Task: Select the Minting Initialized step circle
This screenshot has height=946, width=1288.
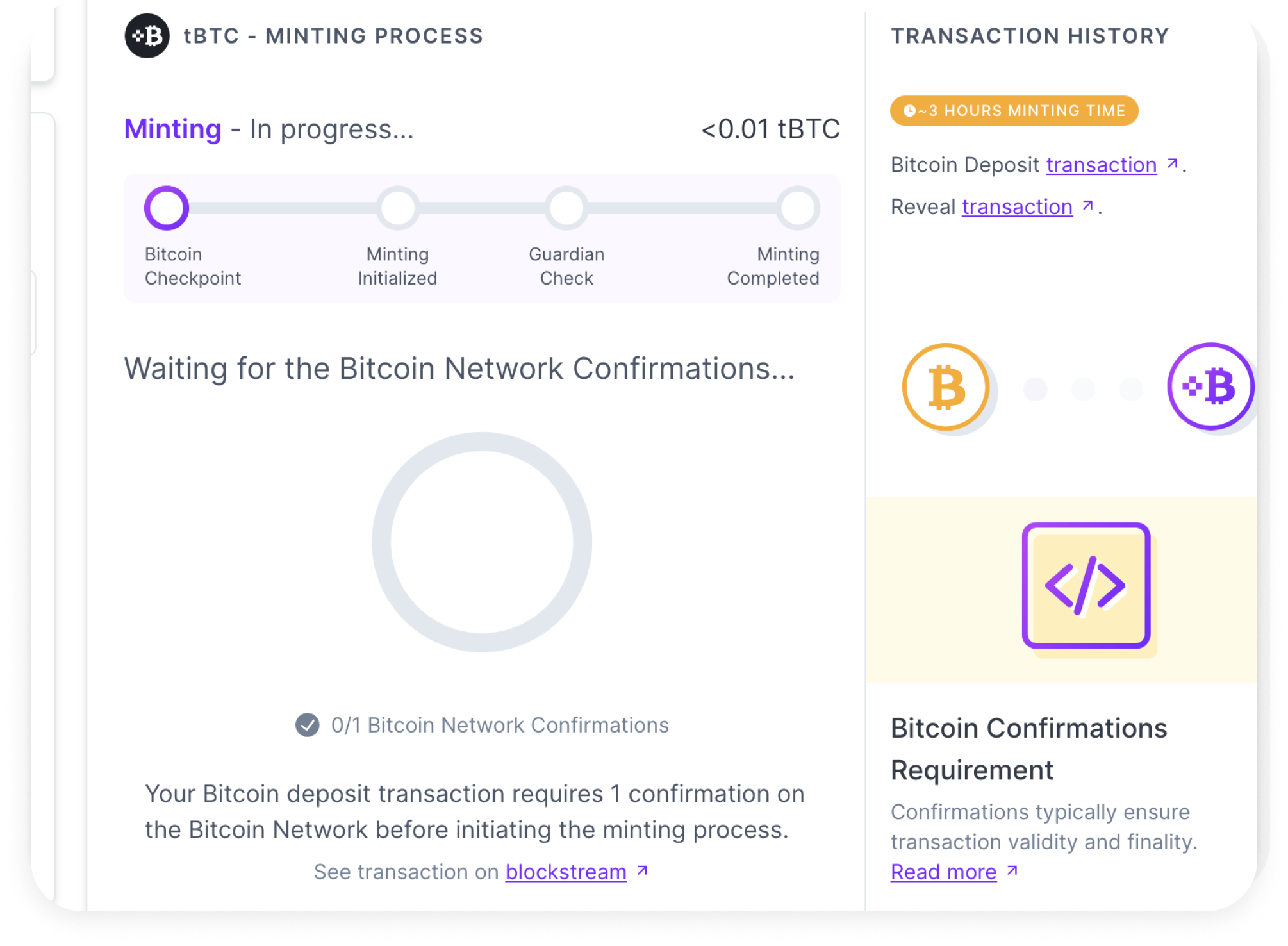Action: tap(398, 208)
